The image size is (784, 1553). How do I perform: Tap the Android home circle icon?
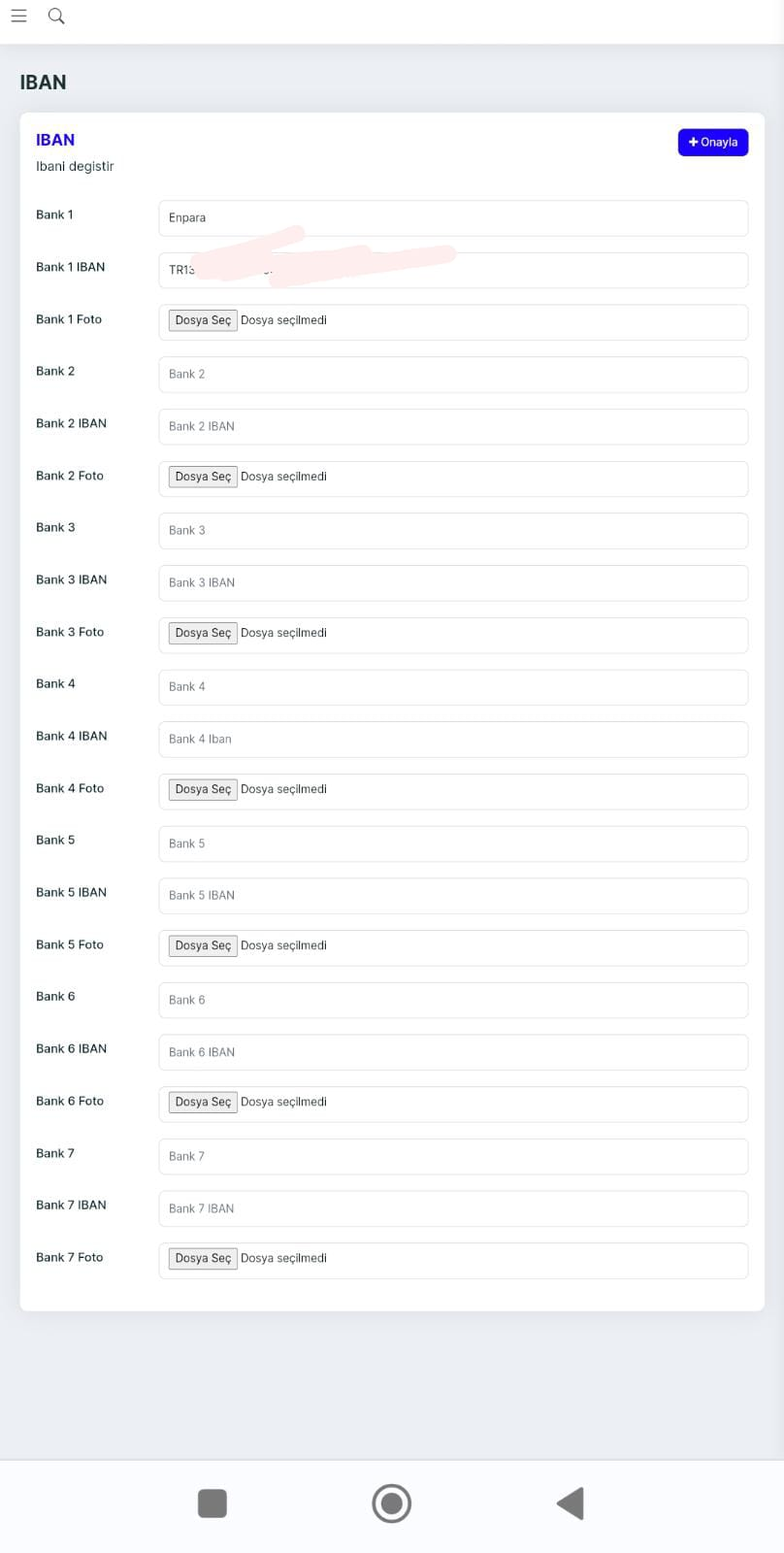click(392, 1503)
